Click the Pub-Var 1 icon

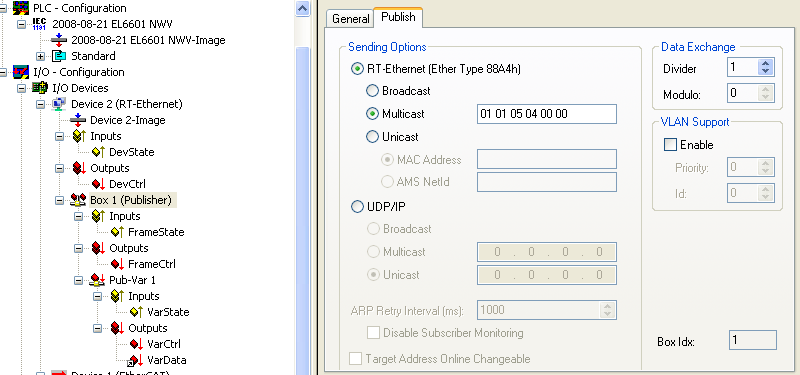coord(97,280)
